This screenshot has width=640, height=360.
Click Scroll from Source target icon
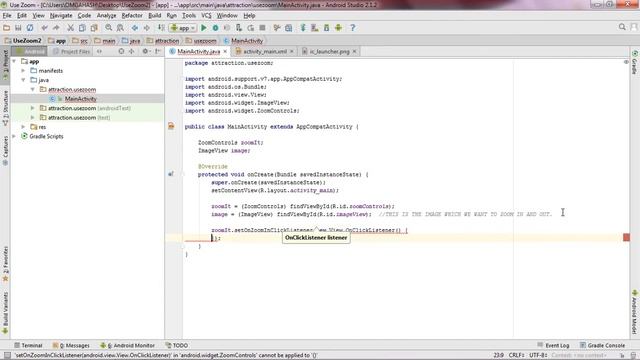pos(121,51)
